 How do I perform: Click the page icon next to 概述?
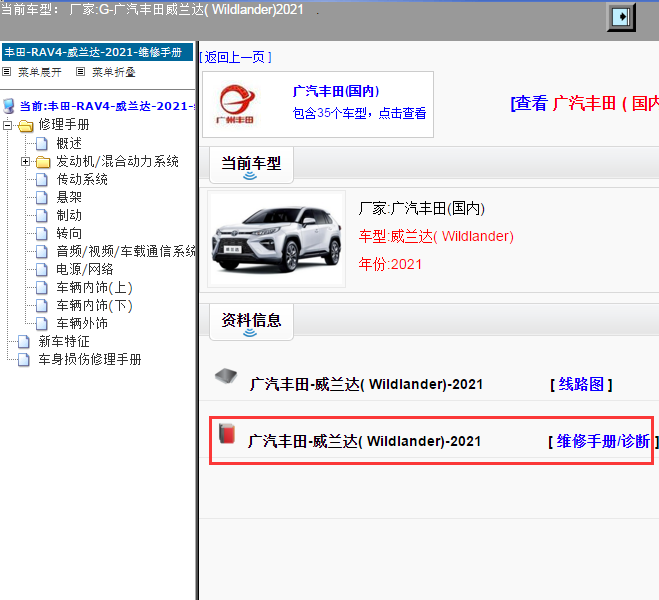coord(42,144)
